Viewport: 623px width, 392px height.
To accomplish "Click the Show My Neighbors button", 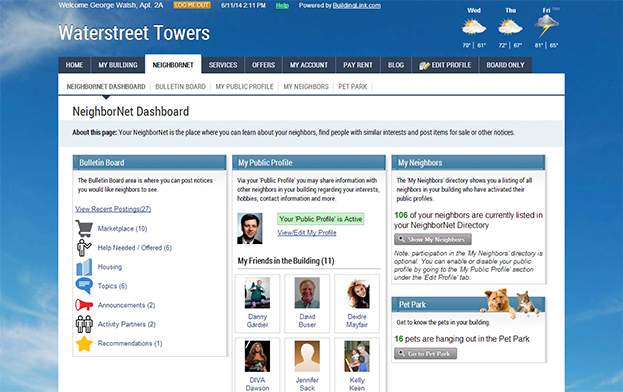I will (433, 239).
